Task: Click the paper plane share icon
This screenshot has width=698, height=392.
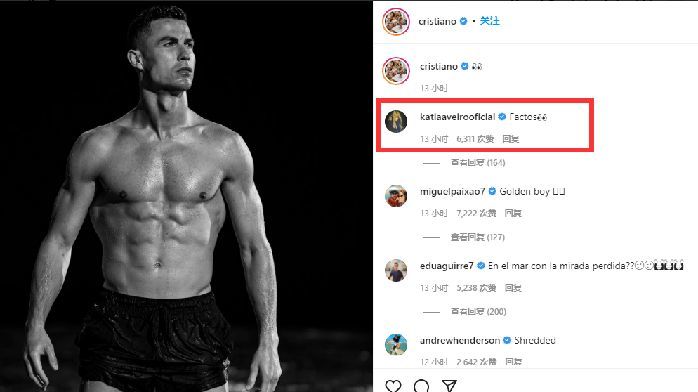Action: [x=449, y=385]
